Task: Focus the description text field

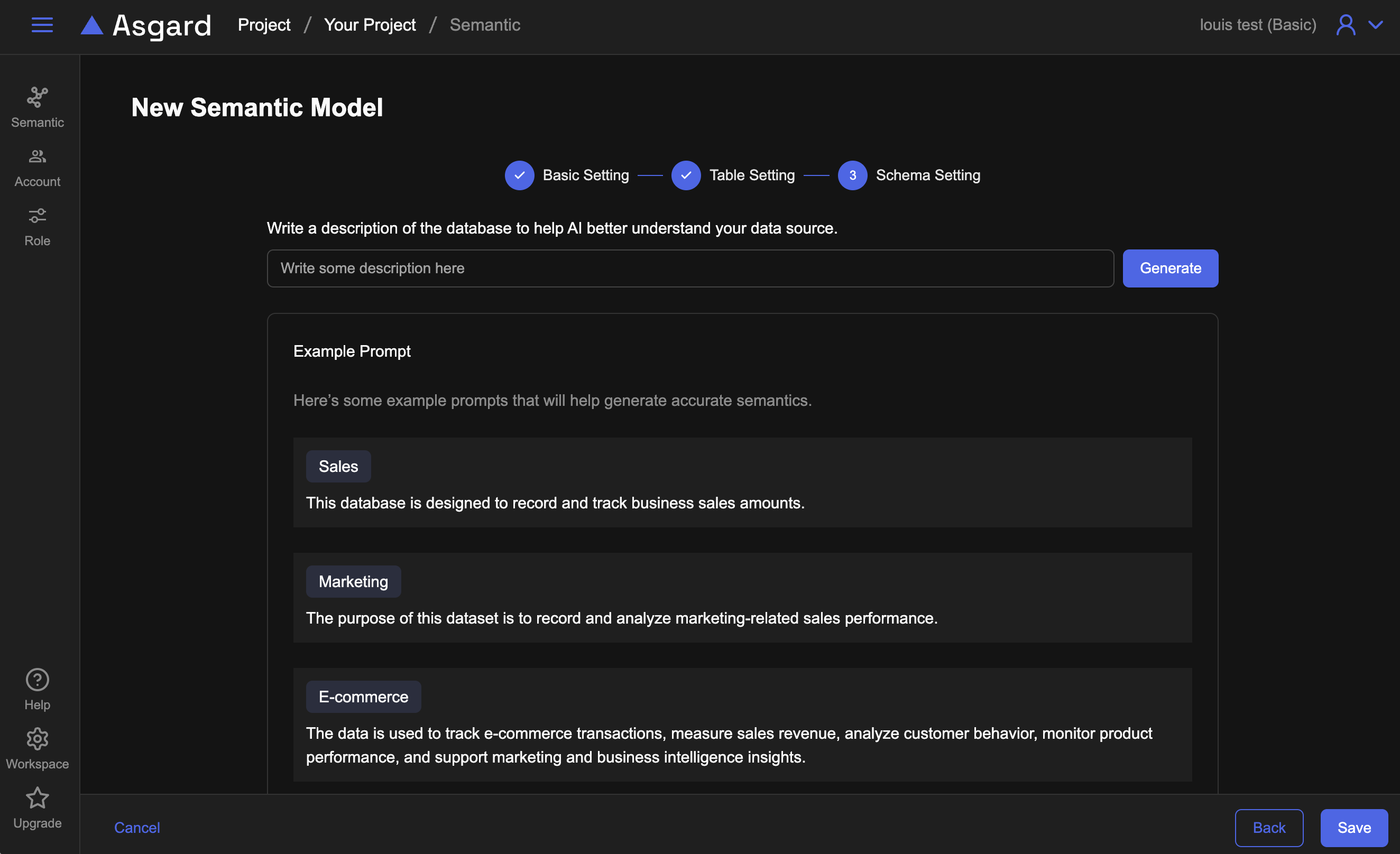Action: click(690, 268)
